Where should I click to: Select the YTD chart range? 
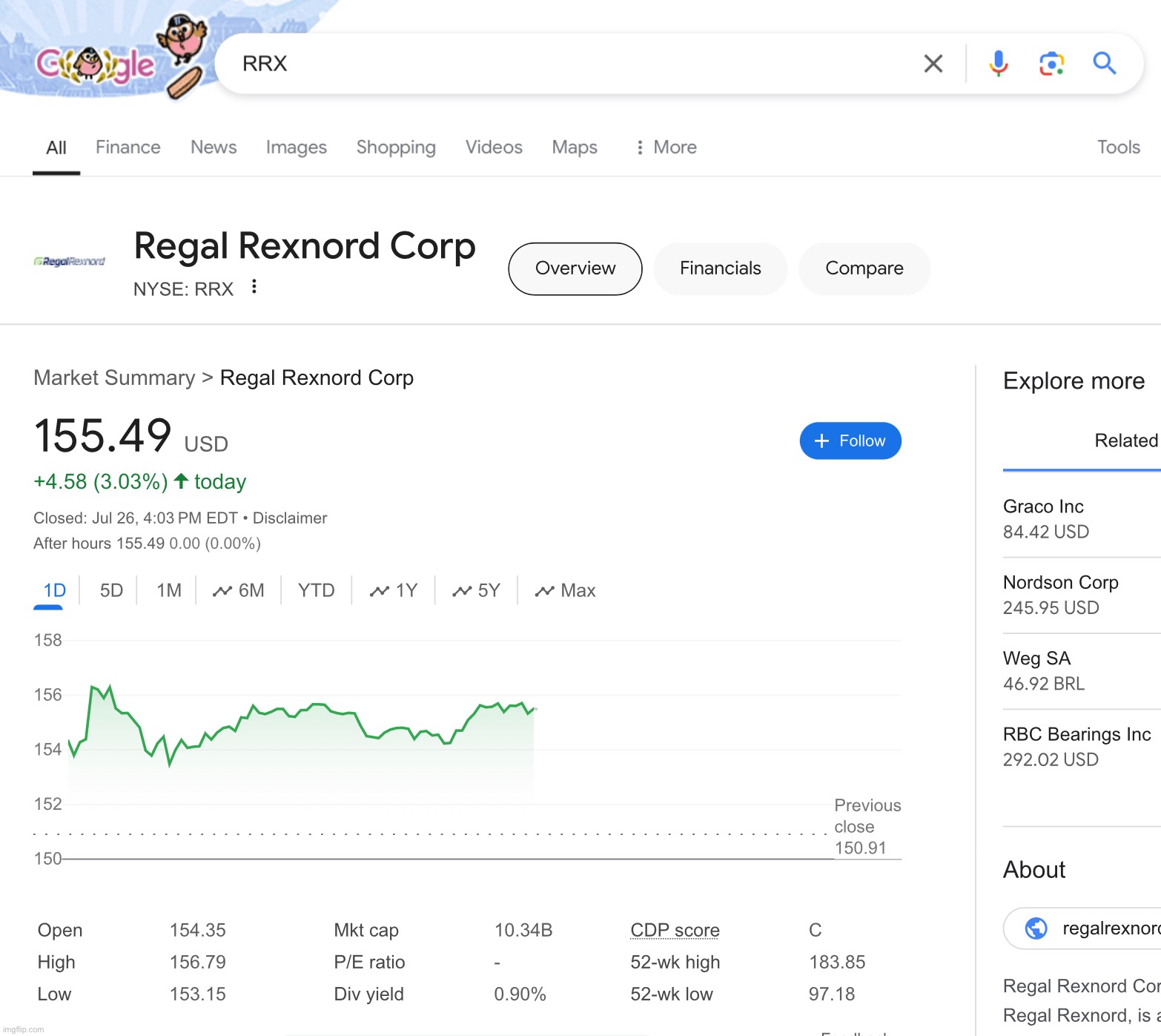point(317,591)
